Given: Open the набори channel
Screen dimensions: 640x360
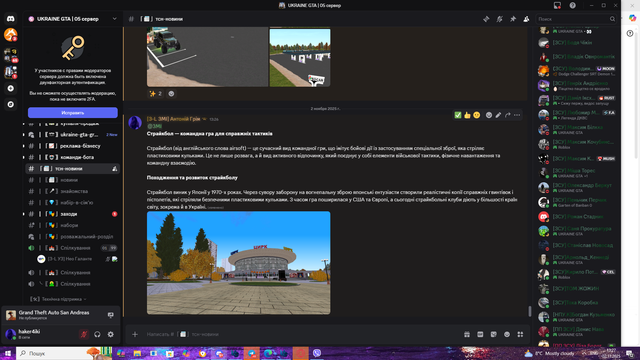Looking at the screenshot, I should point(73,225).
